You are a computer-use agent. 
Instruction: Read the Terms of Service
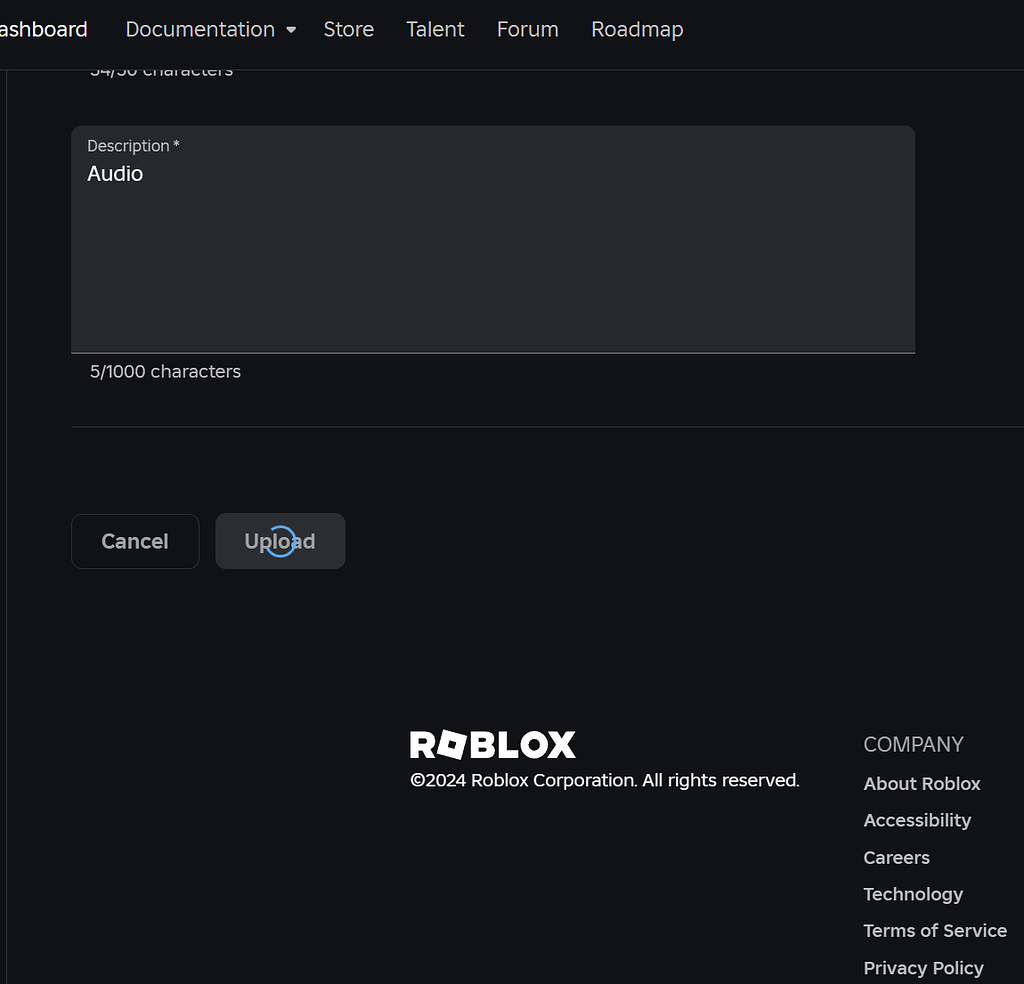point(934,930)
